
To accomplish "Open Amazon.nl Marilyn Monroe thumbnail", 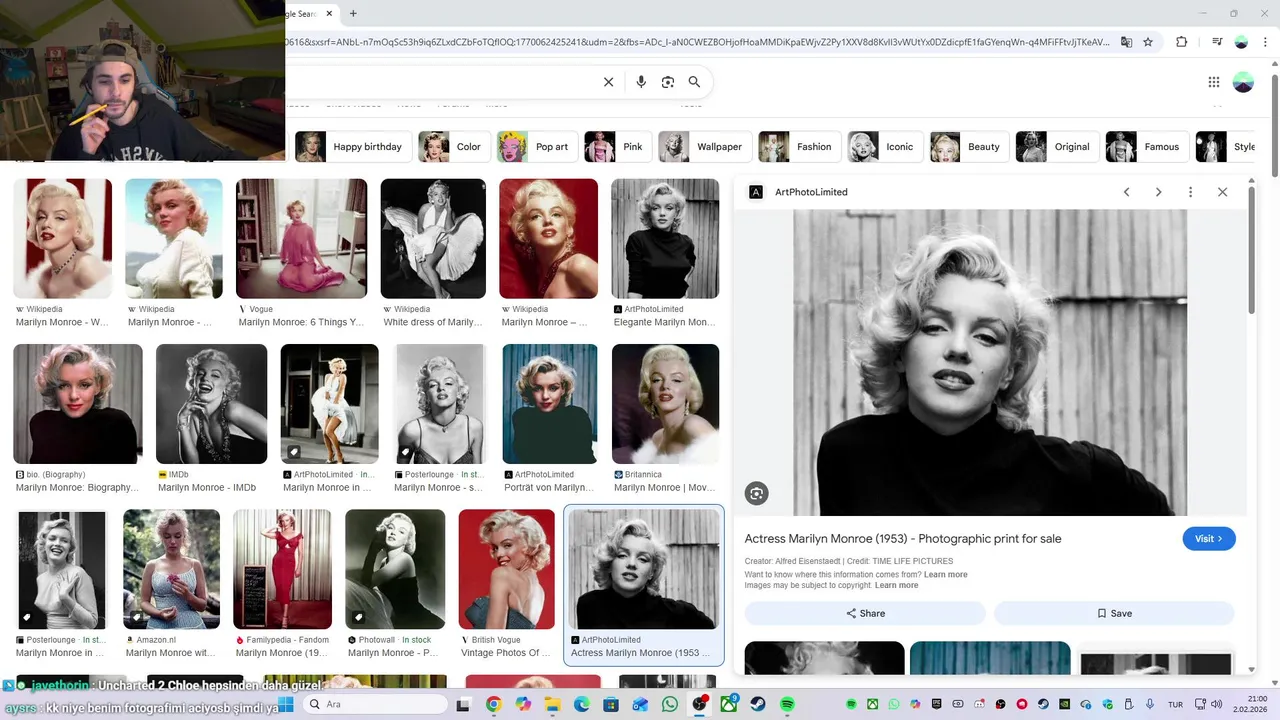I will pyautogui.click(x=171, y=569).
